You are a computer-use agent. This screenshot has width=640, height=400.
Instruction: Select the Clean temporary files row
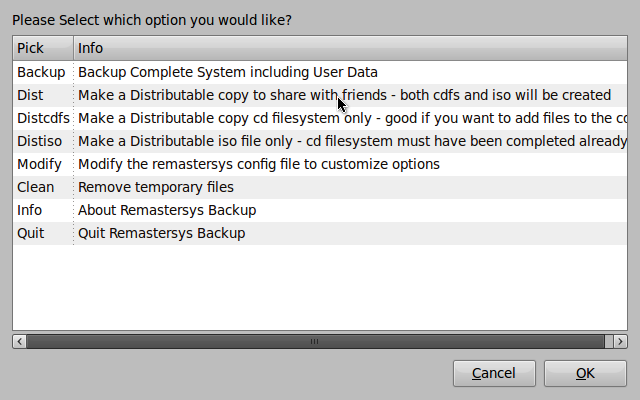(x=35, y=187)
